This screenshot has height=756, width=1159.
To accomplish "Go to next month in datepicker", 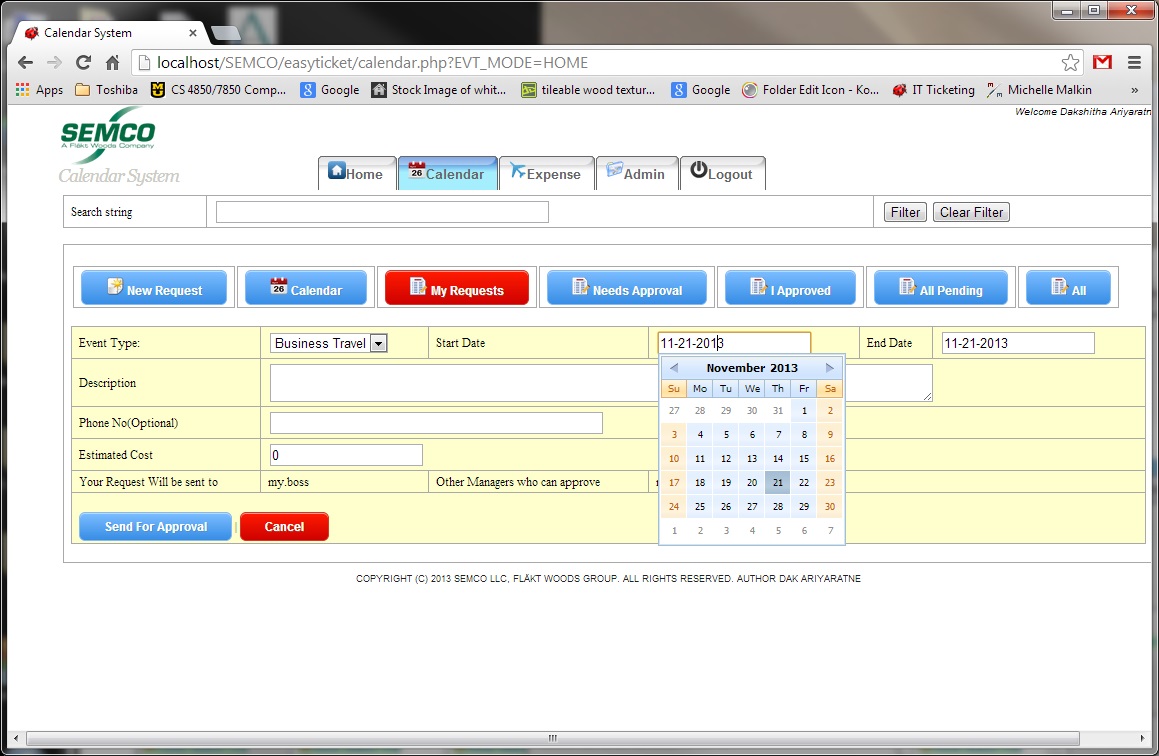I will [830, 368].
